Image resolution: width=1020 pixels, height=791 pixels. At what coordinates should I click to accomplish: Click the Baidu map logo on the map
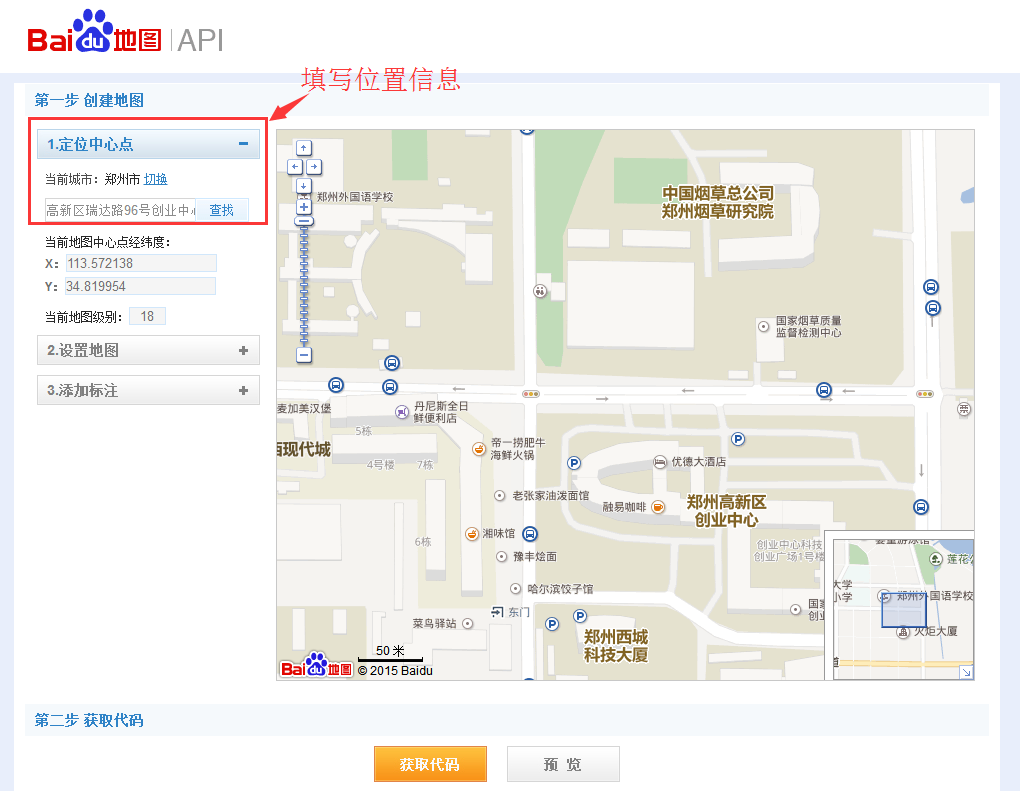[x=316, y=665]
